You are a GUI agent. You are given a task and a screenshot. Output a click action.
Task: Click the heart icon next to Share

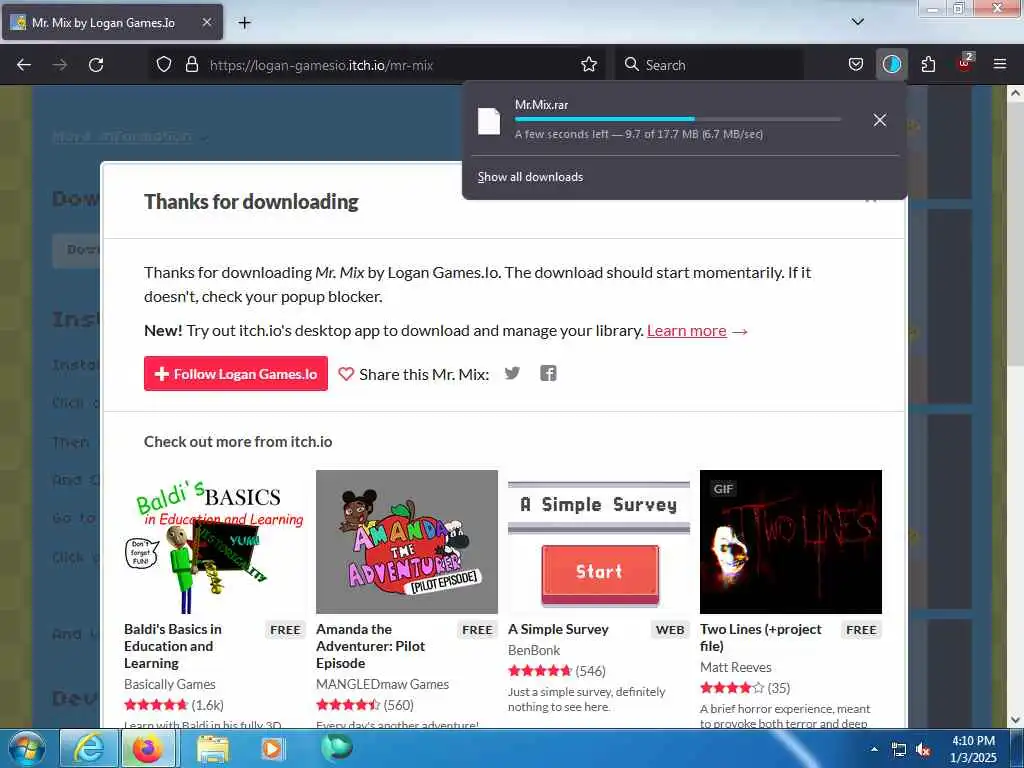[345, 374]
